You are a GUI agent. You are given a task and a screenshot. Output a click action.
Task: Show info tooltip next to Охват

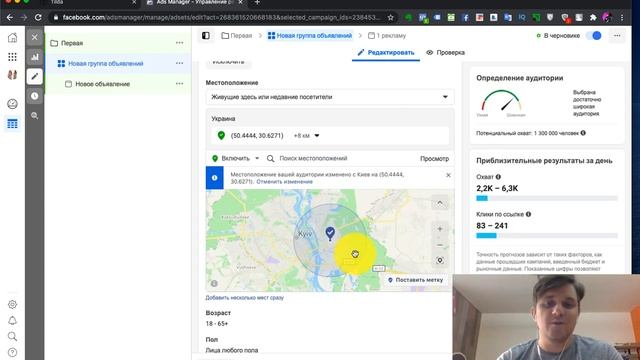[498, 177]
